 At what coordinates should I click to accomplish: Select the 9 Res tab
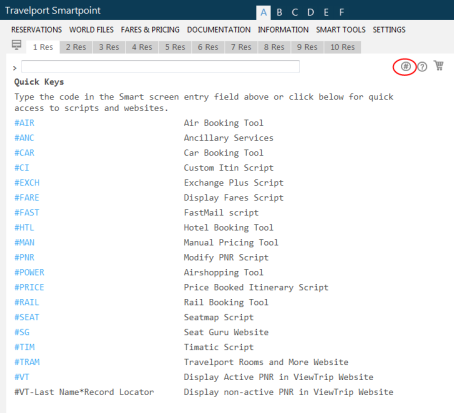coord(307,47)
